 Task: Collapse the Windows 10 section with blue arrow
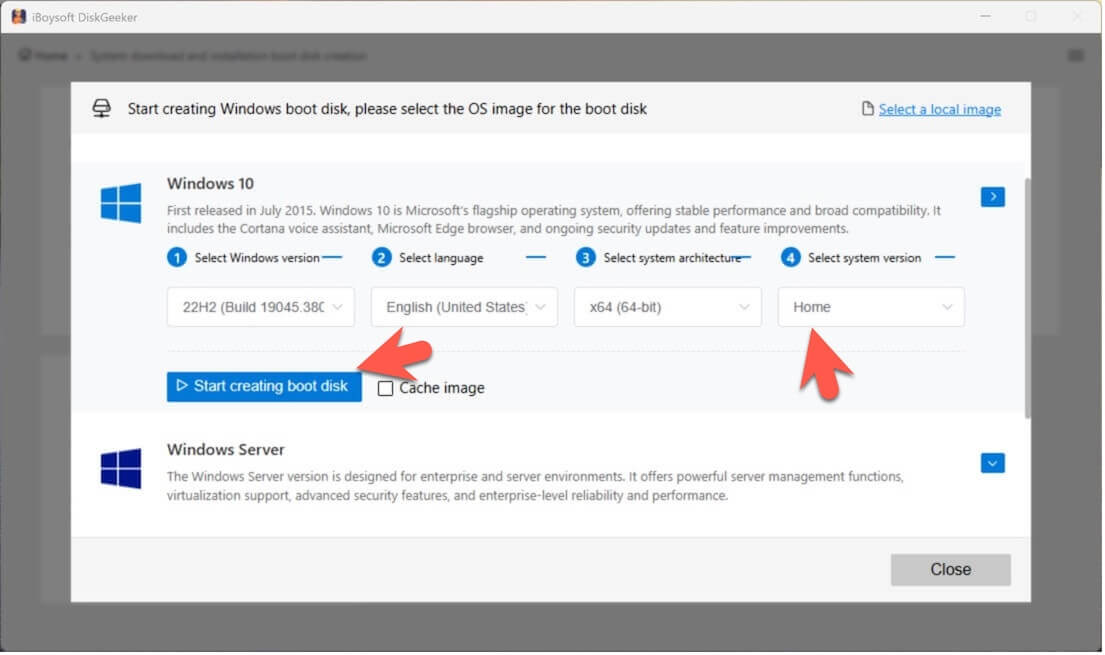(x=992, y=197)
